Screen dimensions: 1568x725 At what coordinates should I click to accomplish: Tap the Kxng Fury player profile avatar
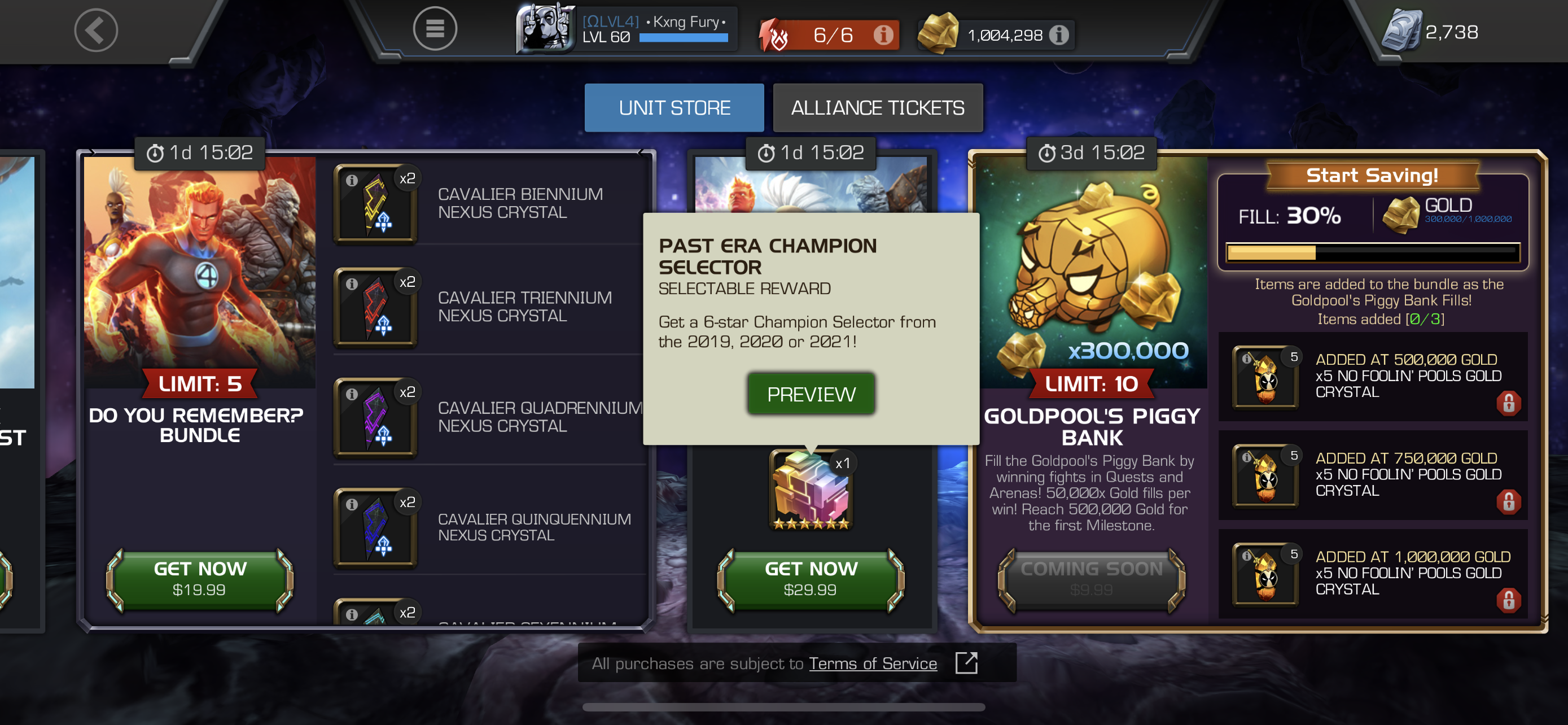(544, 29)
